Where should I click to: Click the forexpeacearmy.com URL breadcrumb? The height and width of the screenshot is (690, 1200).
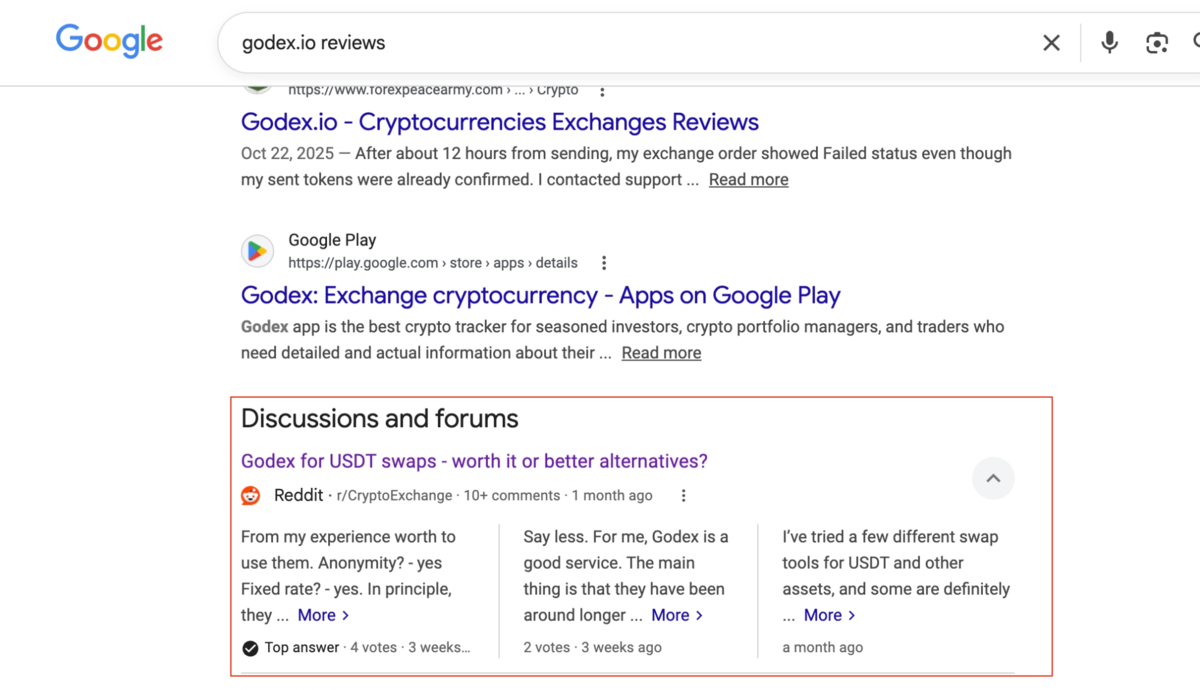click(433, 90)
